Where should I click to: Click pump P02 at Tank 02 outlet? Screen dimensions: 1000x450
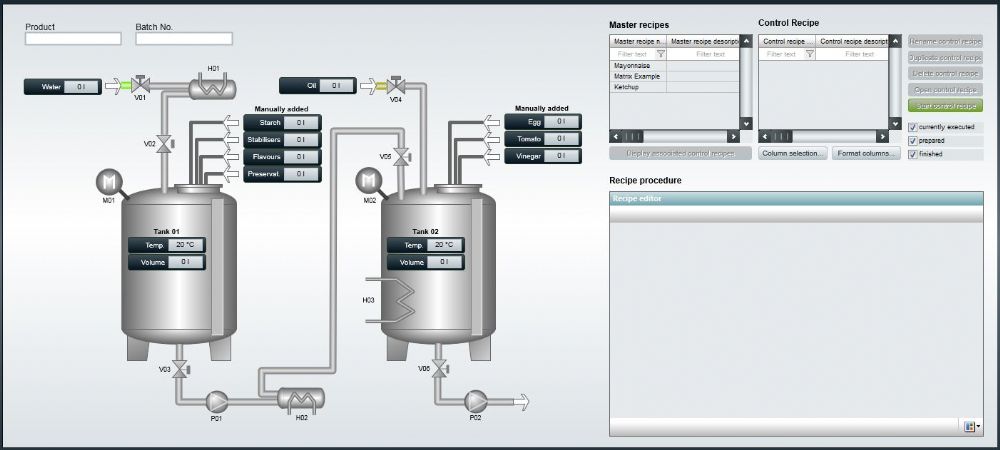click(475, 402)
